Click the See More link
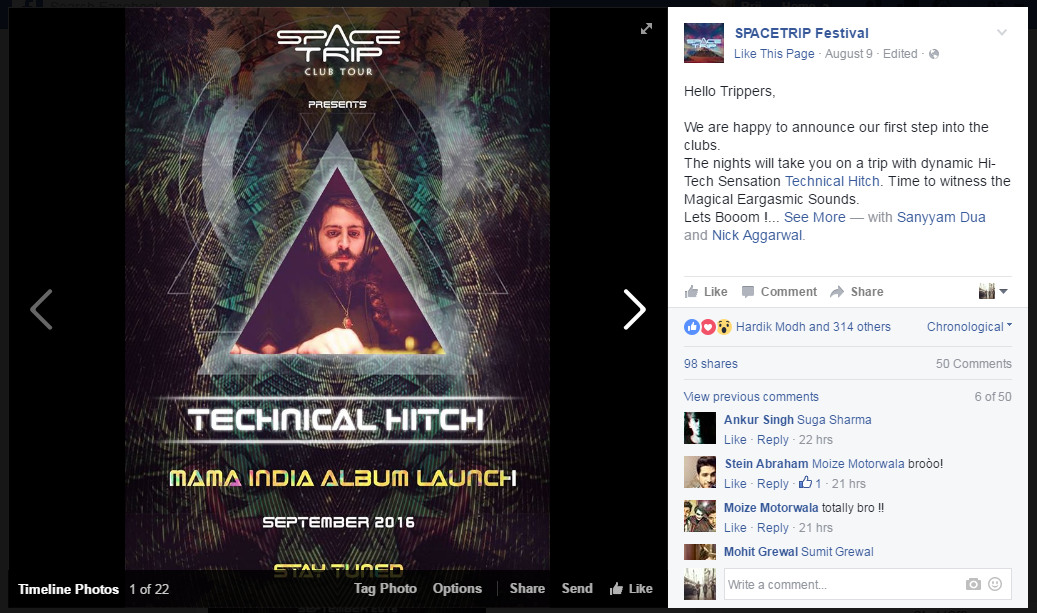The image size is (1037, 613). pos(814,217)
